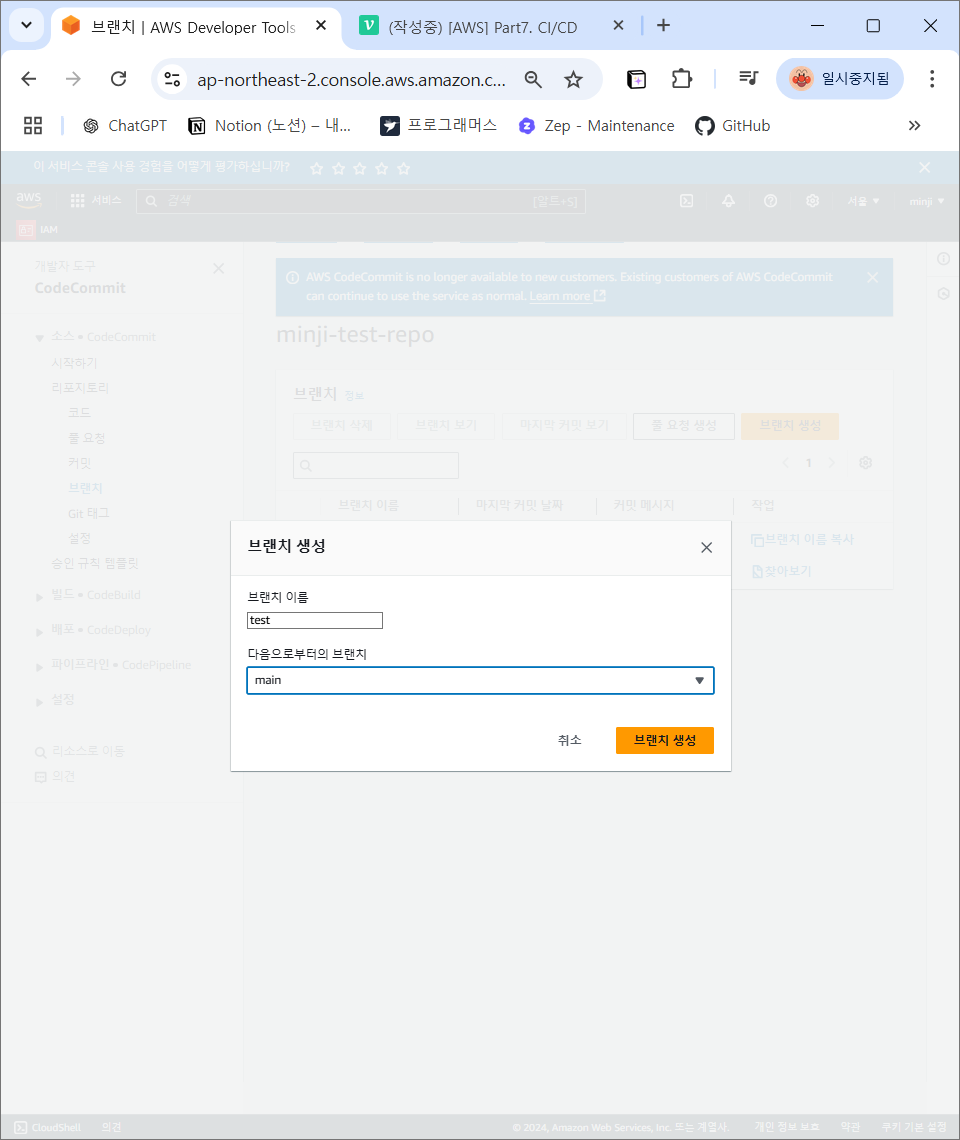Open the 일시중지됨 profile button
Image resolution: width=960 pixels, height=1140 pixels.
click(840, 79)
